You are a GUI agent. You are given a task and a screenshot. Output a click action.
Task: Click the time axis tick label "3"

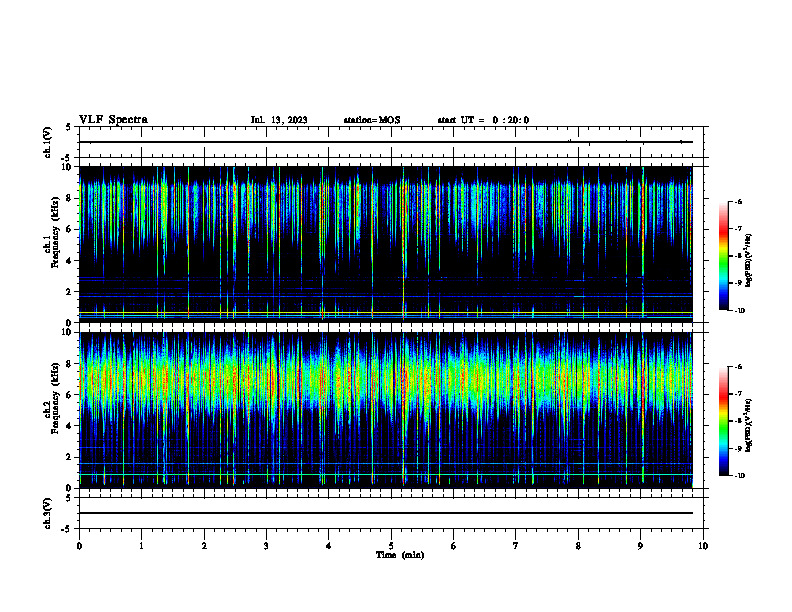coord(266,546)
